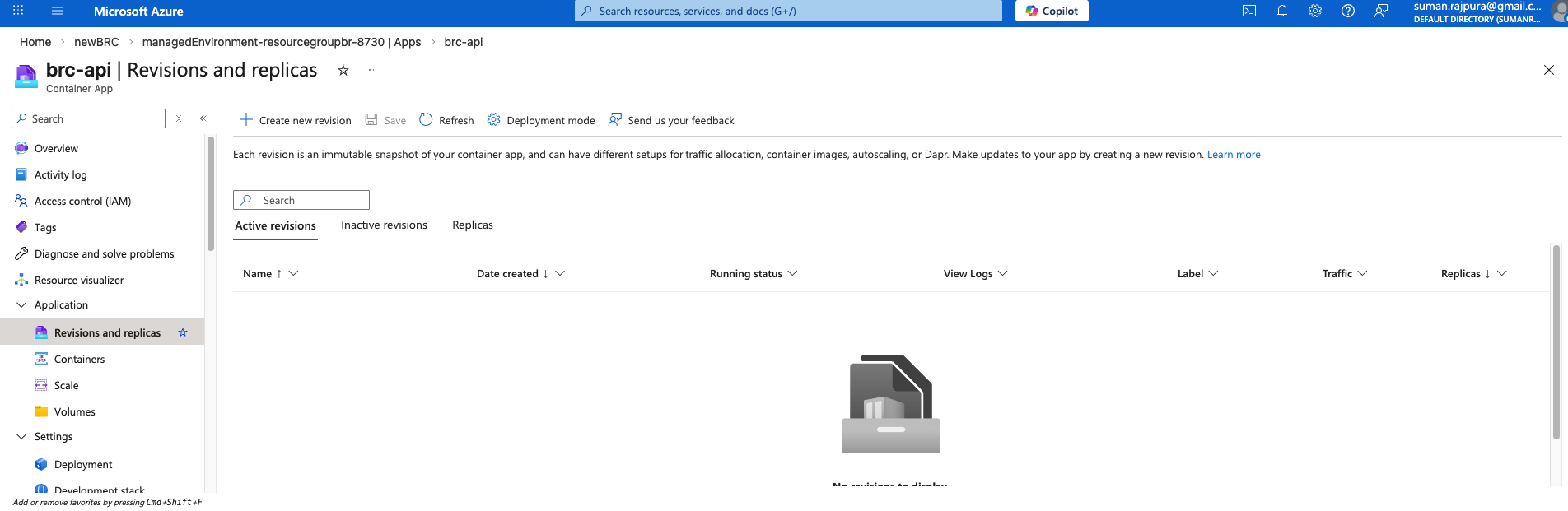Screen dimensions: 1568x511
Task: Open Running status column dropdown
Action: (x=792, y=273)
